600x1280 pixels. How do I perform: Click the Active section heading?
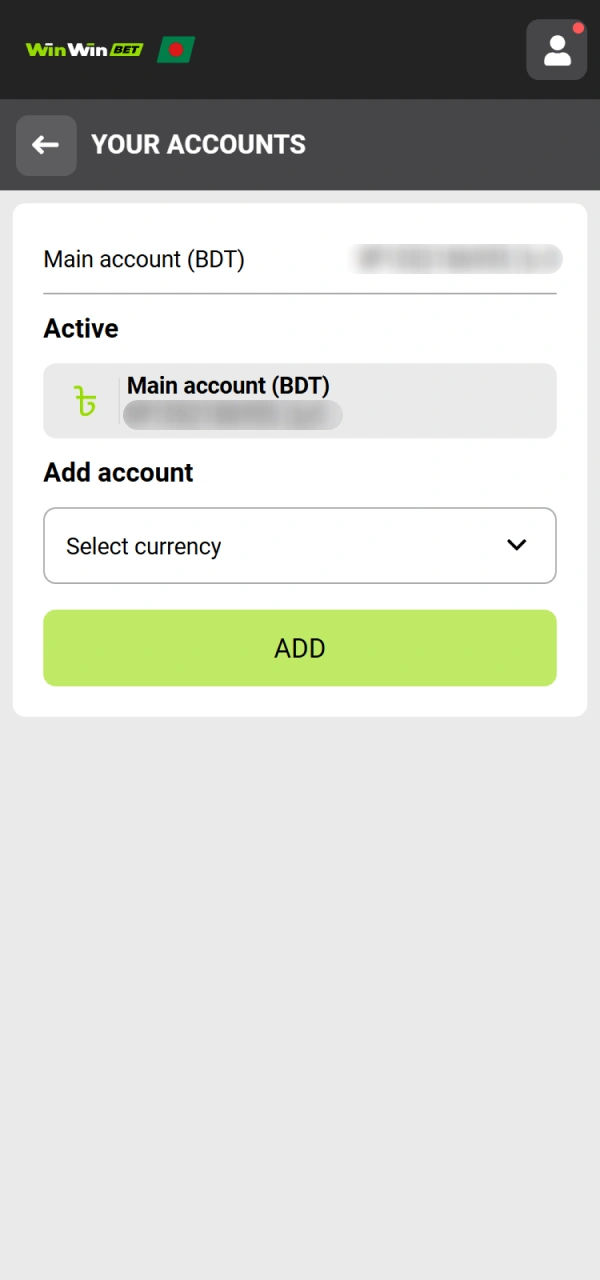coord(81,329)
